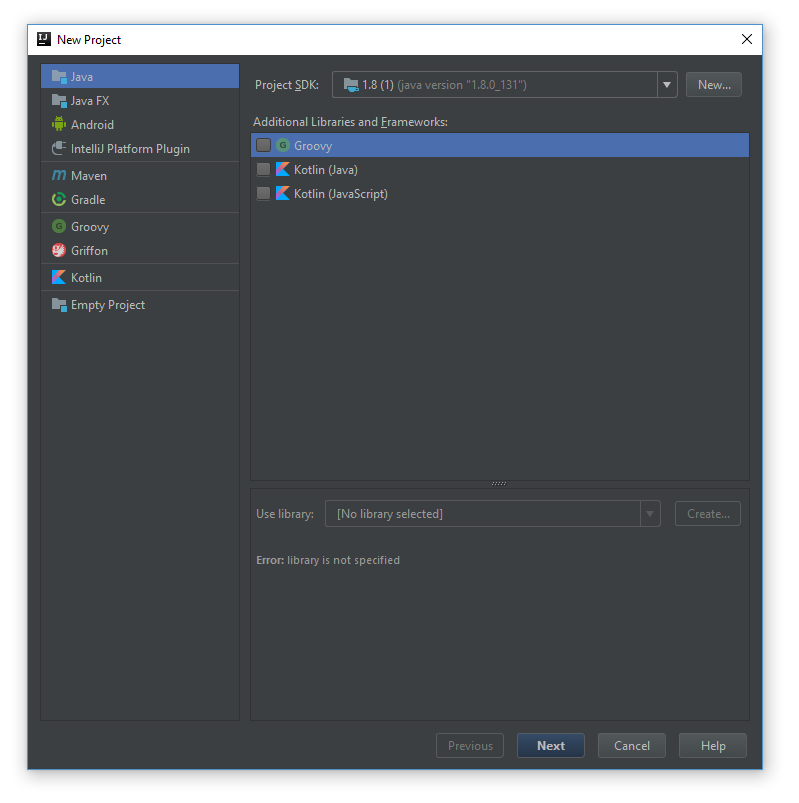Open the No library selected combo box
799x803 pixels.
[x=493, y=514]
